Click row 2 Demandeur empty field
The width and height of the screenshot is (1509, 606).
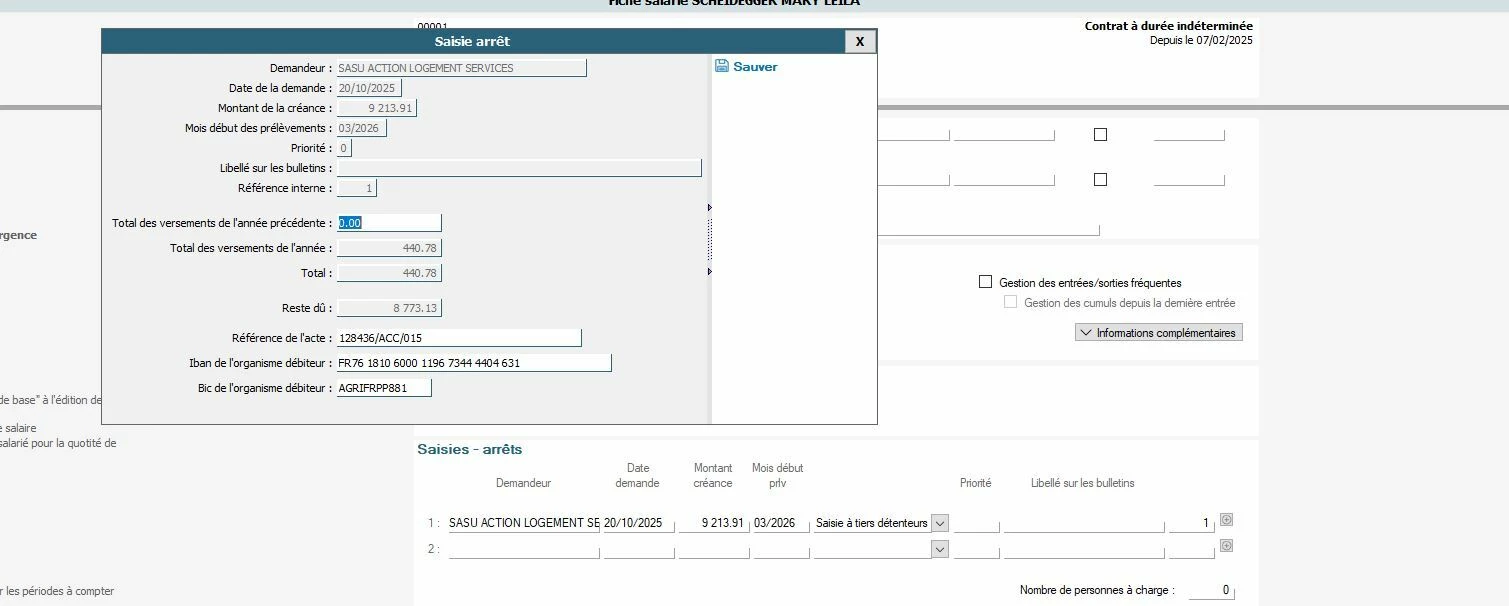click(524, 549)
